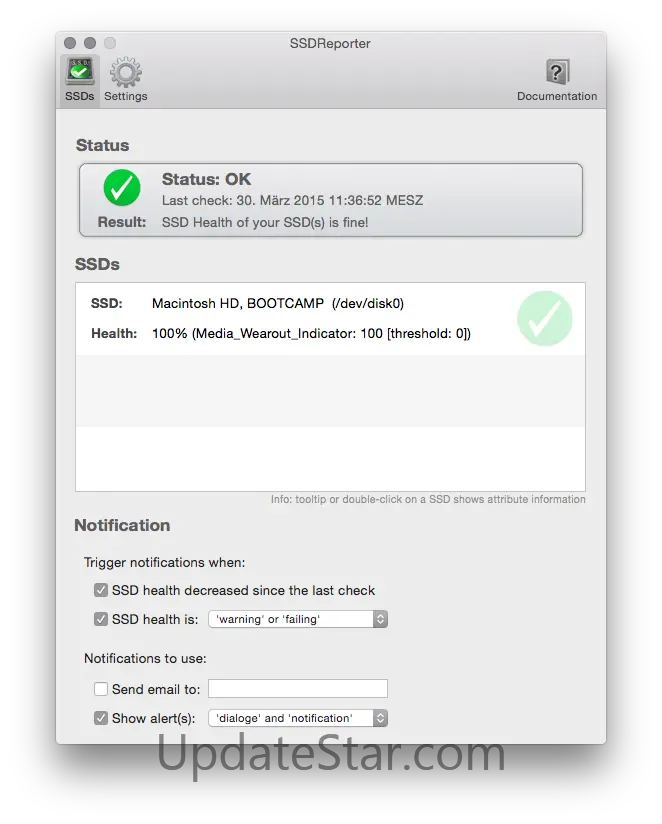
Task: Click the email address input field
Action: coord(298,688)
